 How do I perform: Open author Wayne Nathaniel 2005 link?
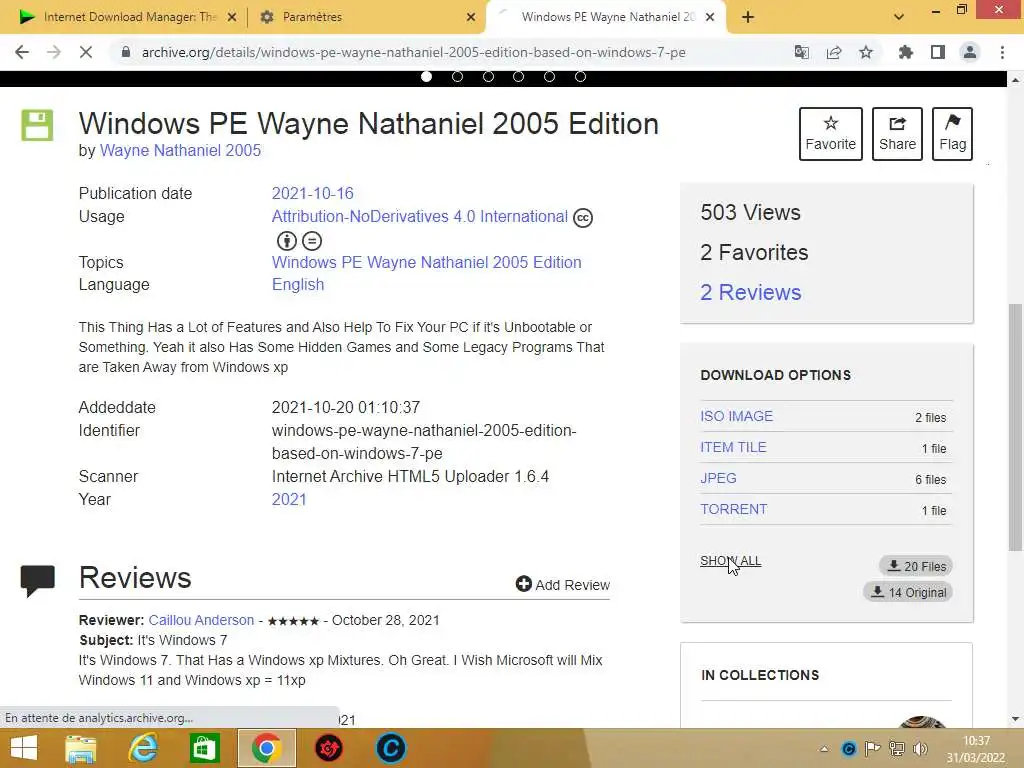click(x=180, y=150)
